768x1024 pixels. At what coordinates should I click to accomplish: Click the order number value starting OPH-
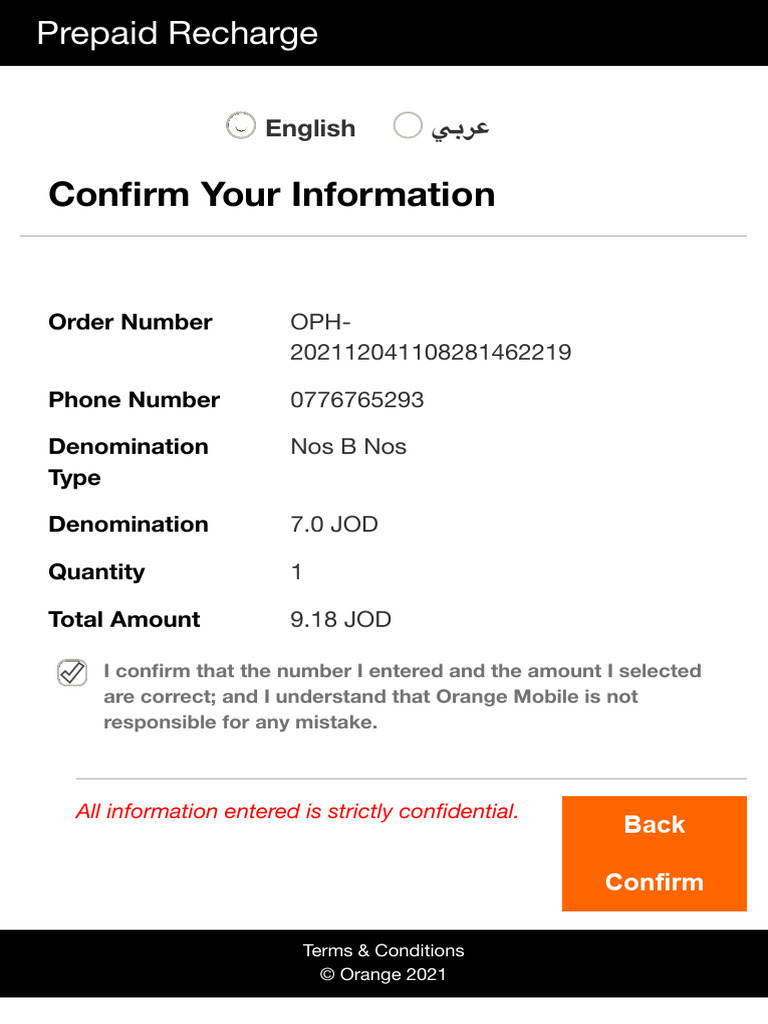pos(430,337)
